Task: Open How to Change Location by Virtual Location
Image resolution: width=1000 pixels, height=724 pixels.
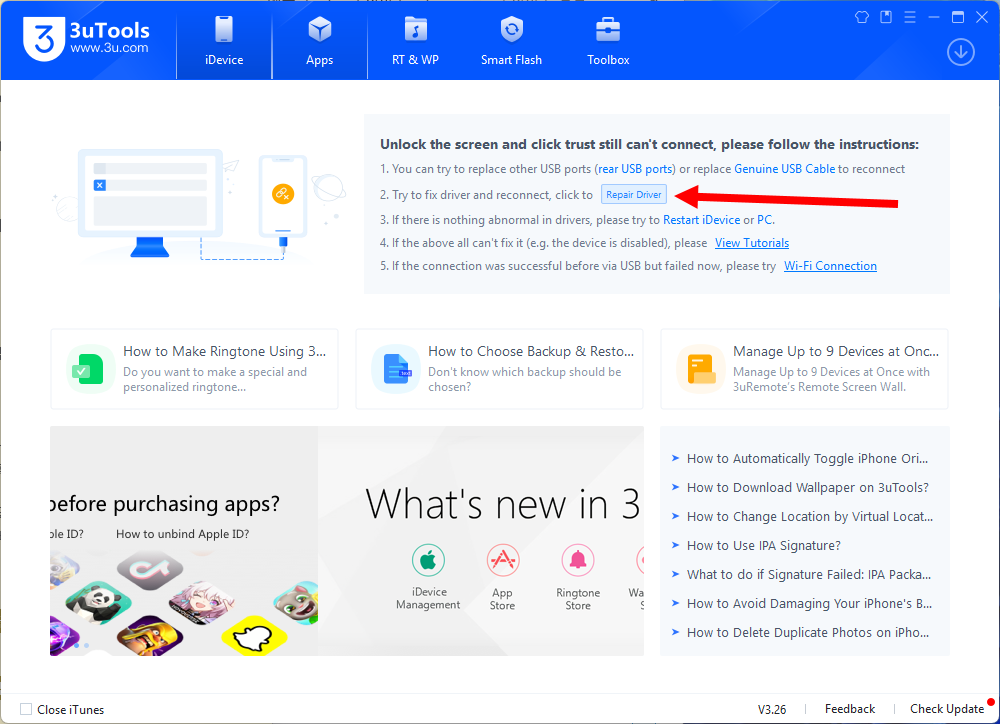Action: (809, 517)
